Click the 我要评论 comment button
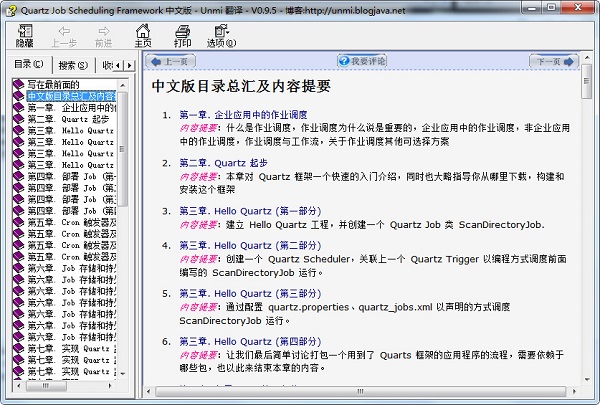600x405 pixels. click(362, 61)
